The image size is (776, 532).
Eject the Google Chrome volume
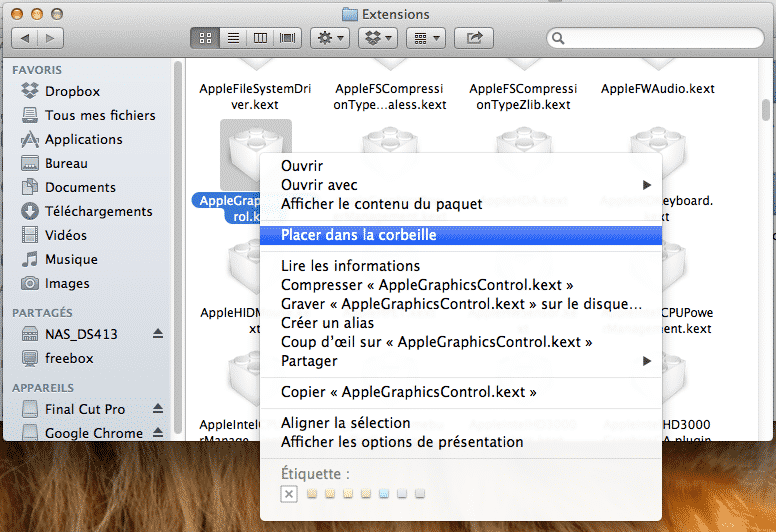coord(158,433)
